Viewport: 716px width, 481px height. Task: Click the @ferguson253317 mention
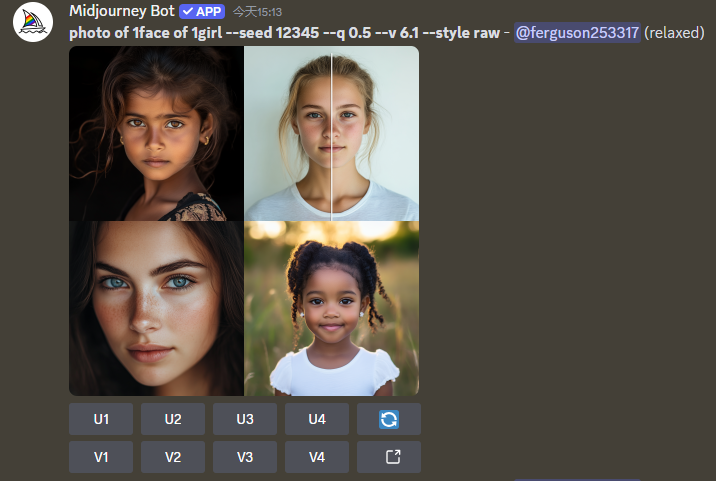point(577,33)
